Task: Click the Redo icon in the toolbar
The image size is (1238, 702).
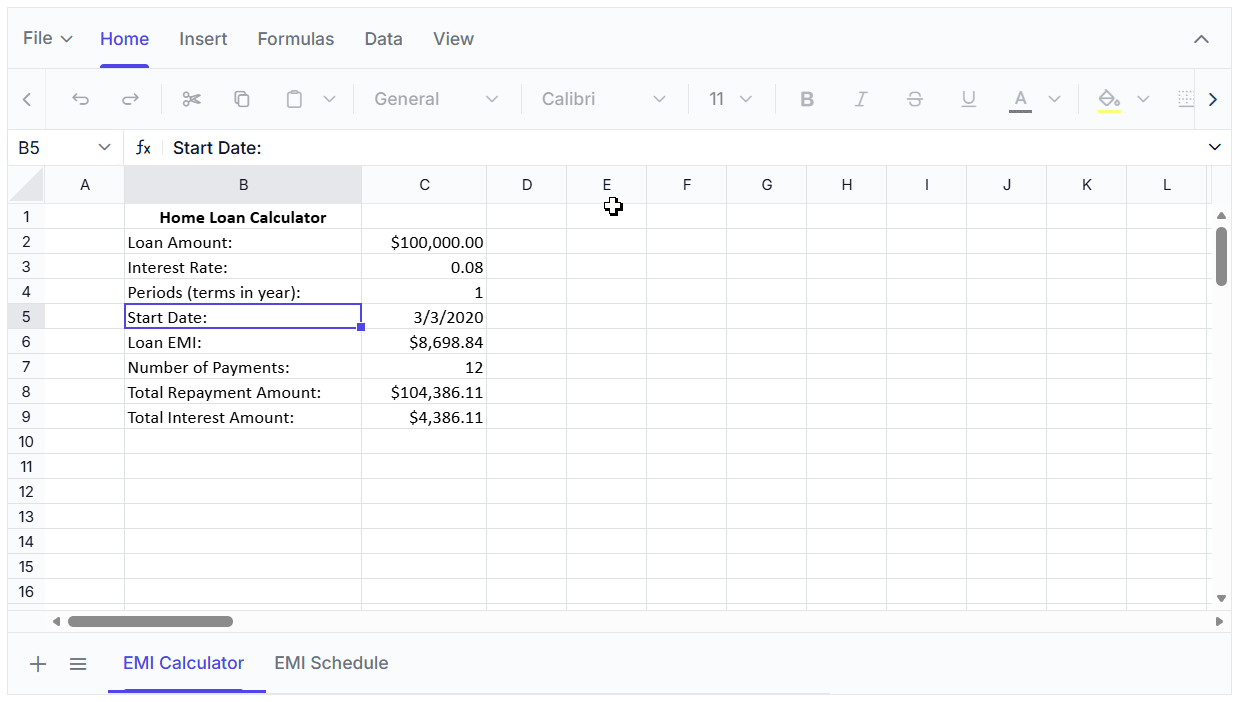Action: (130, 99)
